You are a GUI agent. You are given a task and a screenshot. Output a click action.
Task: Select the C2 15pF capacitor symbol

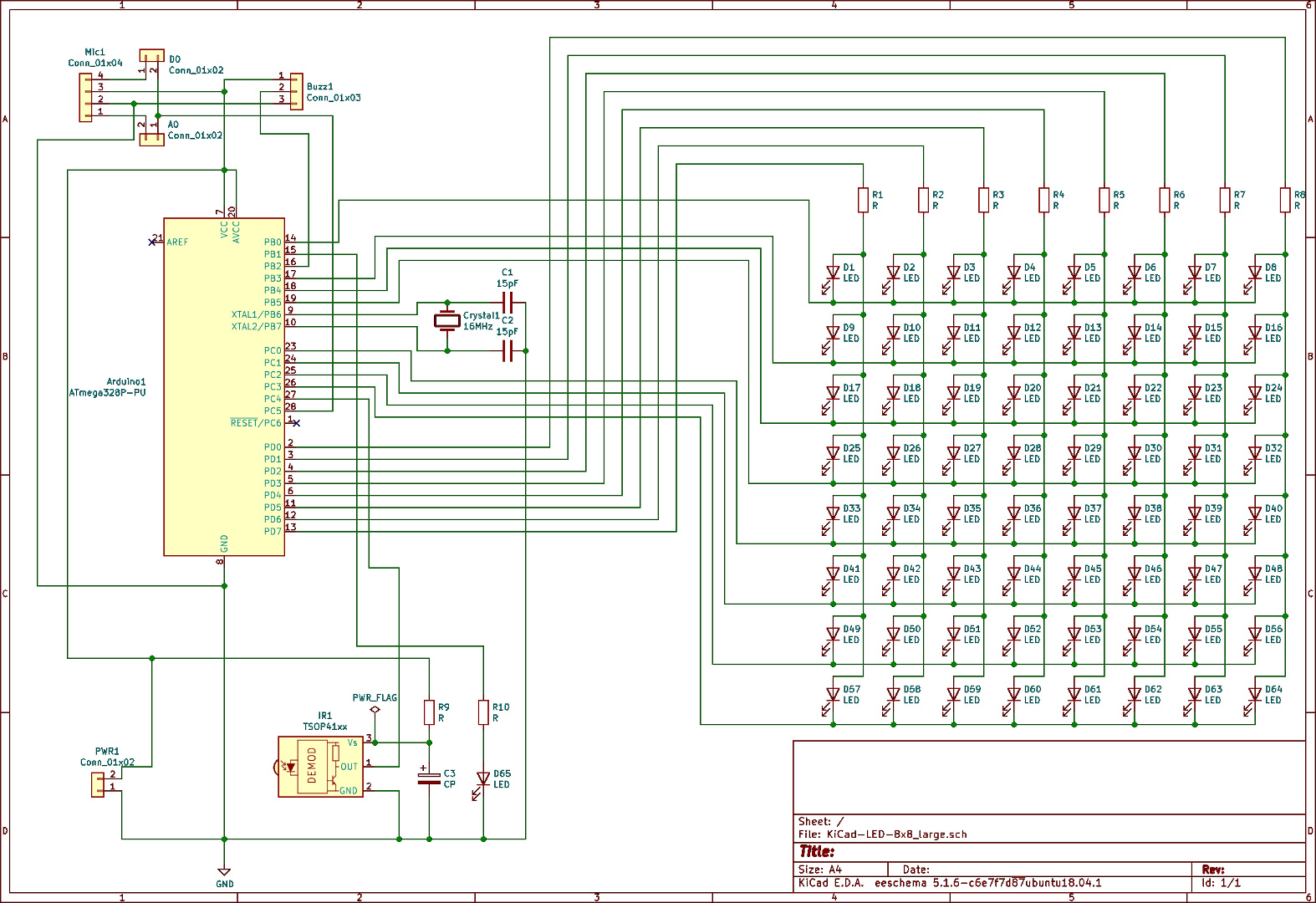pos(507,351)
